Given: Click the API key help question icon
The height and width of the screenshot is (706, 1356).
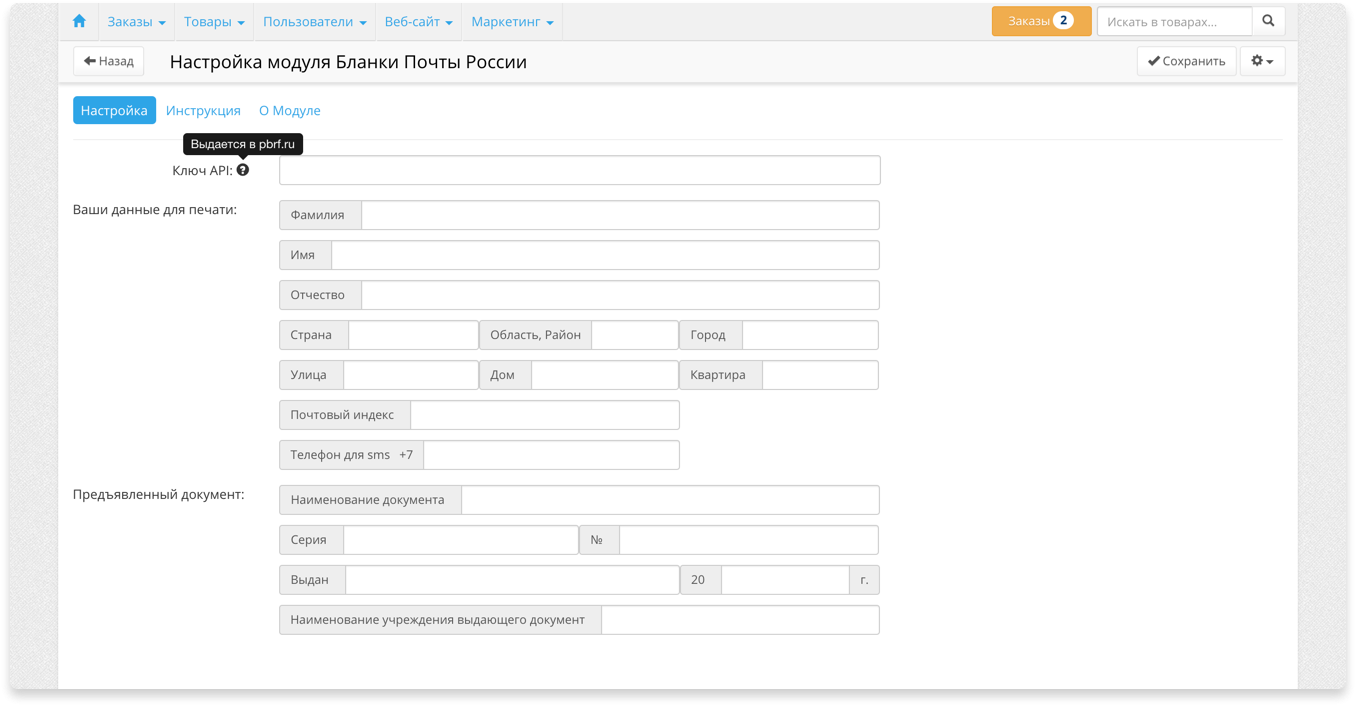Looking at the screenshot, I should 243,170.
